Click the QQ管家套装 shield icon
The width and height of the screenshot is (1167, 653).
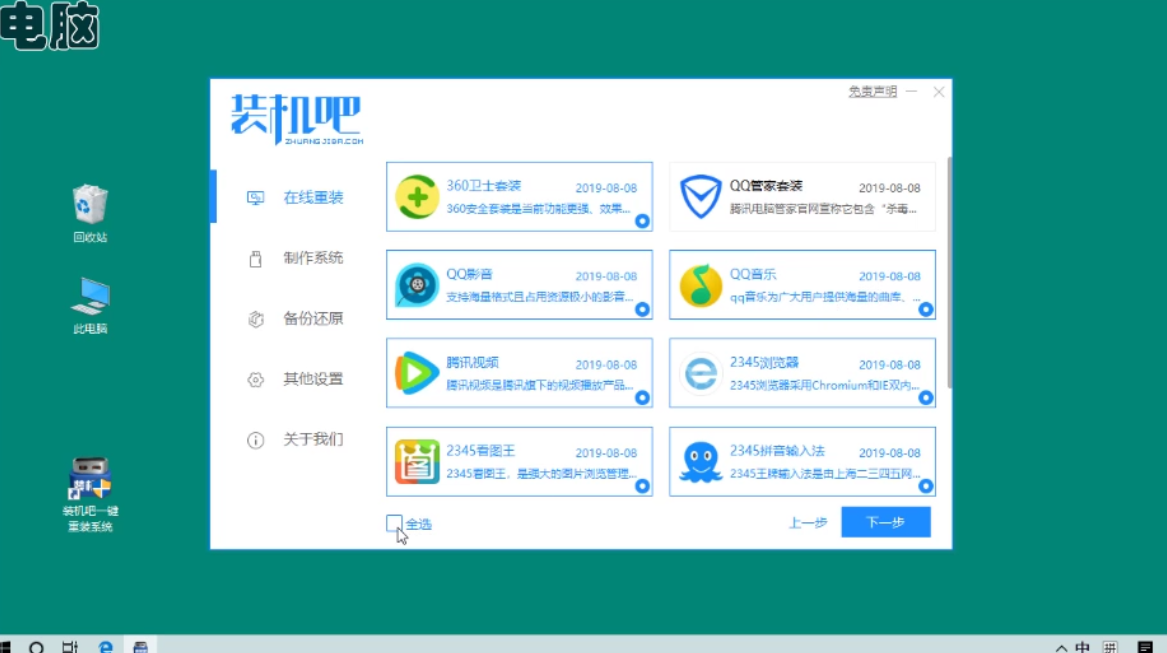click(700, 197)
